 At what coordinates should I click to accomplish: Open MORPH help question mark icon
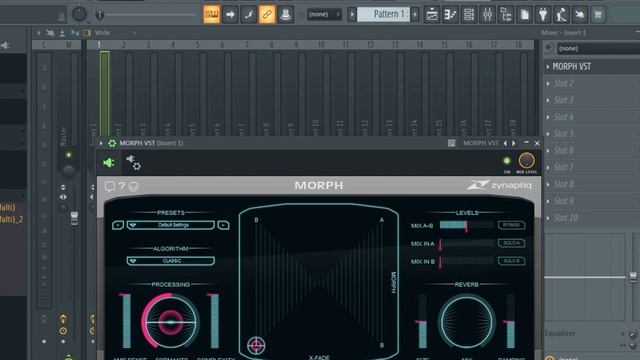(122, 186)
